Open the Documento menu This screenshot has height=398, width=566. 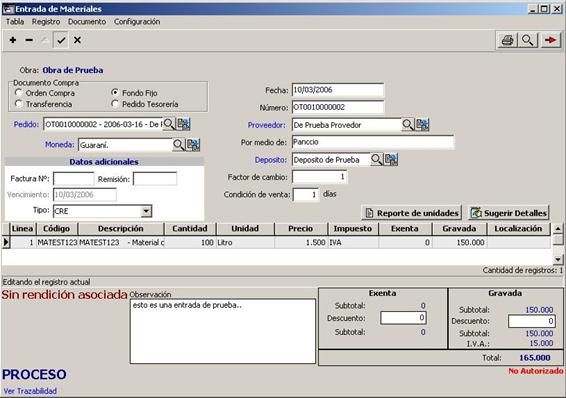87,22
